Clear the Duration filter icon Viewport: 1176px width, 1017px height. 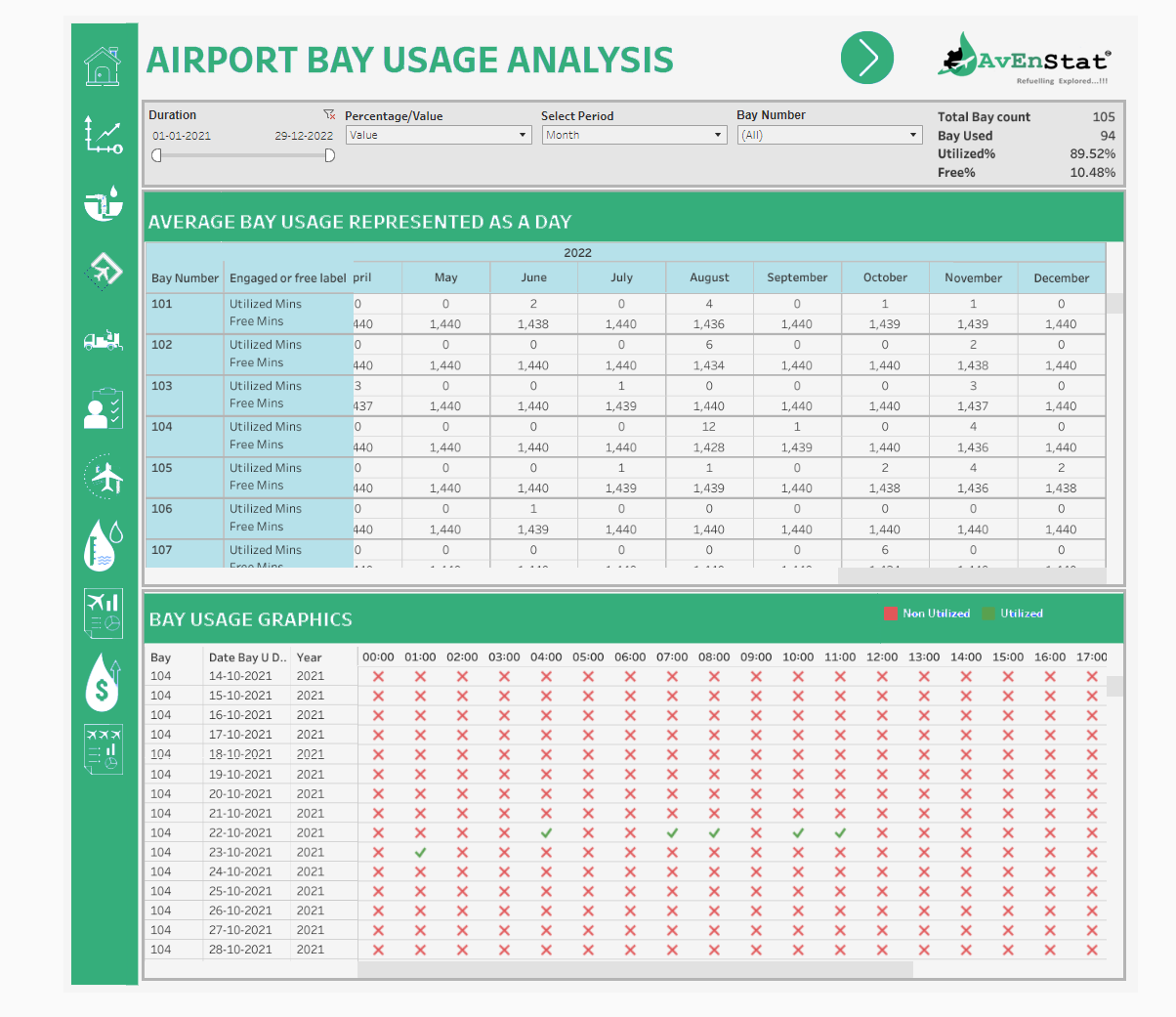coord(329,114)
